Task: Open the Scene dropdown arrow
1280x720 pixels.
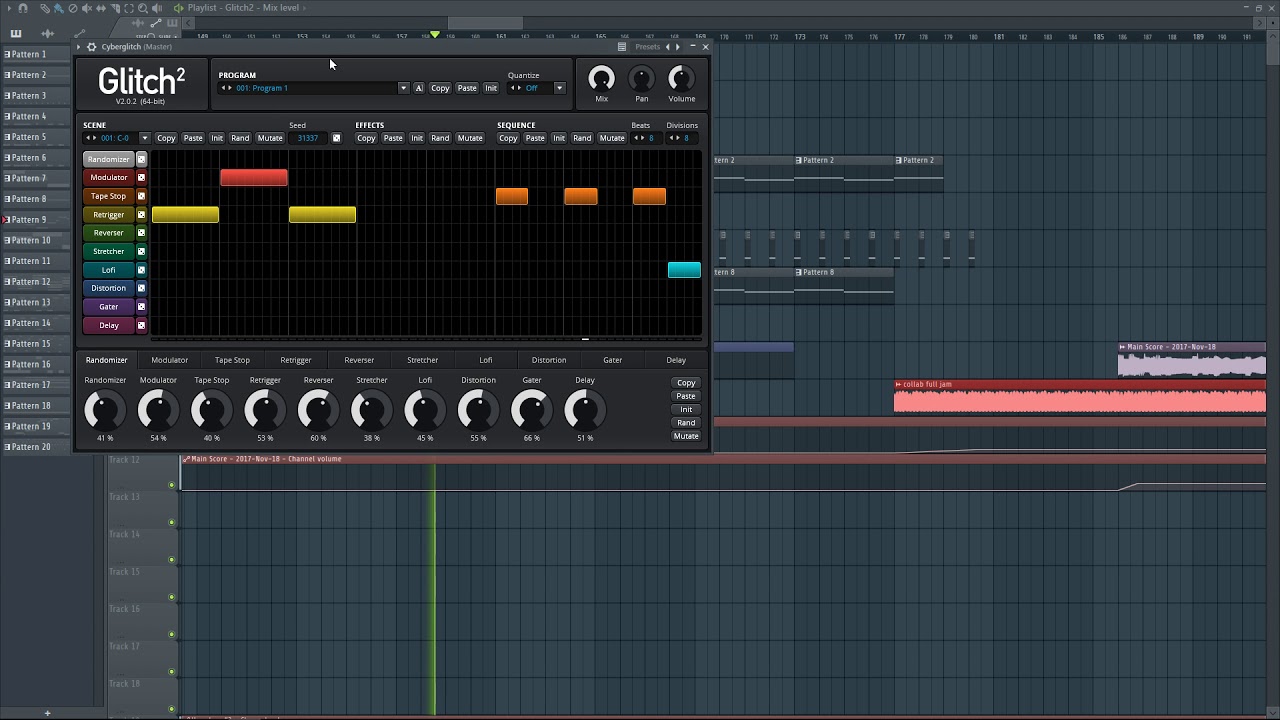Action: pyautogui.click(x=144, y=138)
